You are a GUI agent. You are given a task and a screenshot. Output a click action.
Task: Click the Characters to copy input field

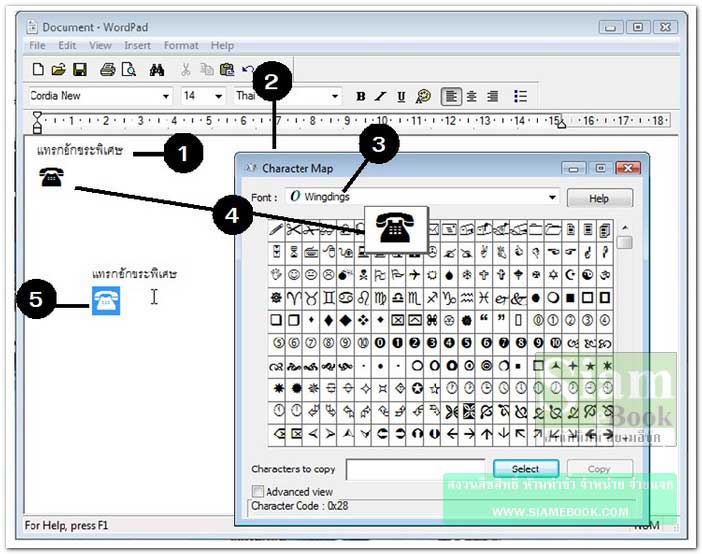415,469
